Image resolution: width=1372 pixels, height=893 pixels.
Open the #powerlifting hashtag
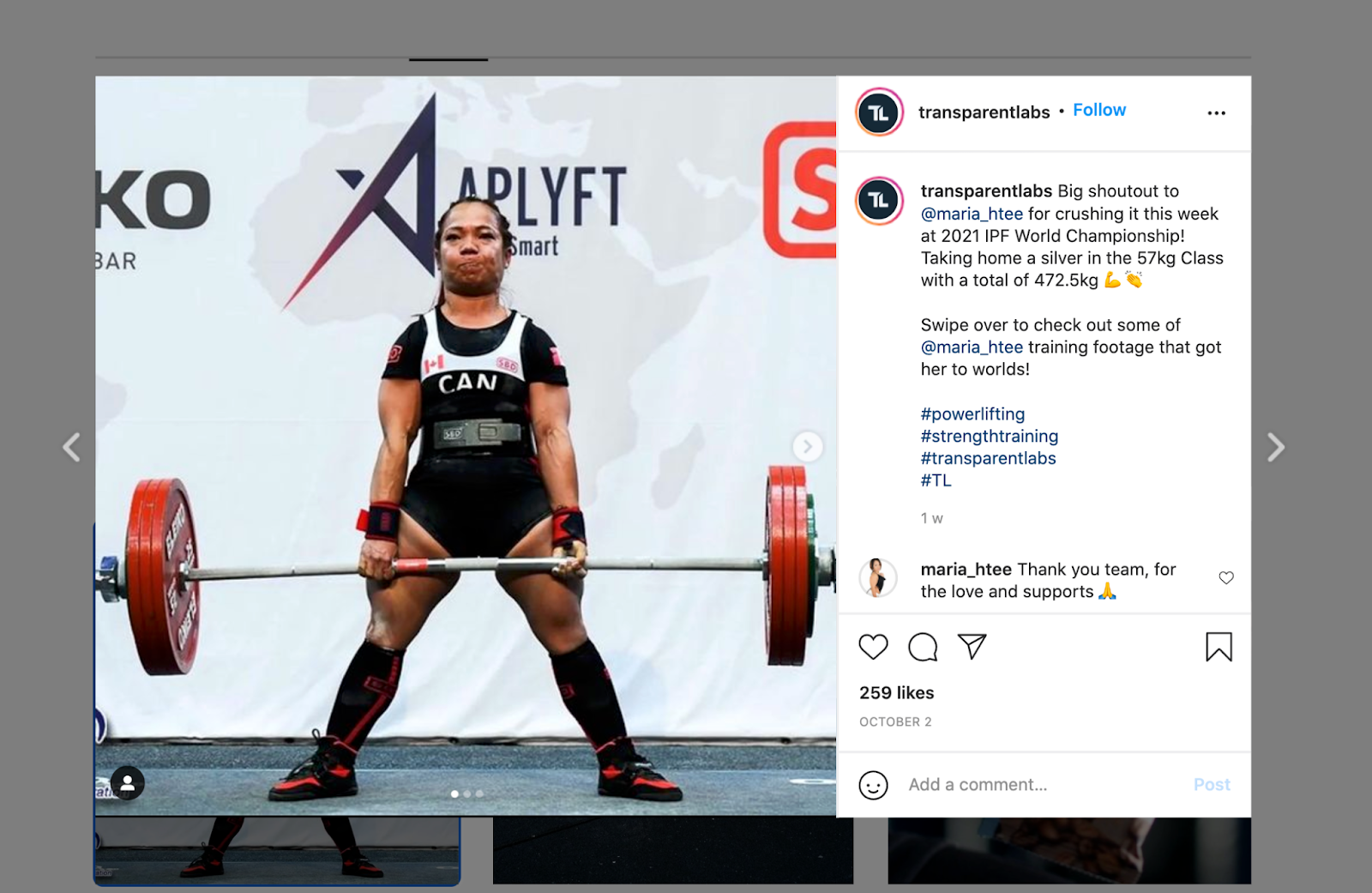pyautogui.click(x=972, y=414)
